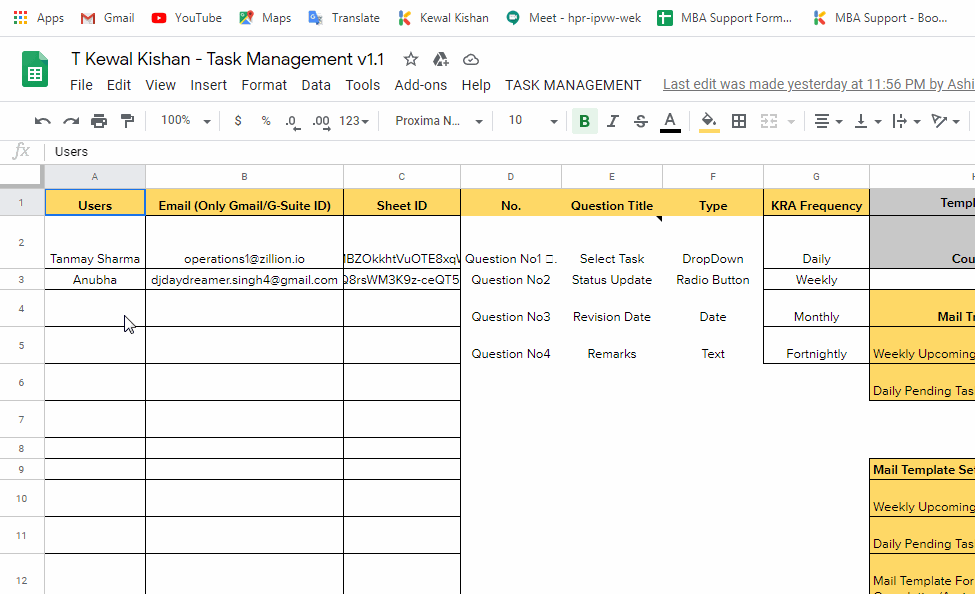
Task: Open Apps bookmark shortcut
Action: 39,18
